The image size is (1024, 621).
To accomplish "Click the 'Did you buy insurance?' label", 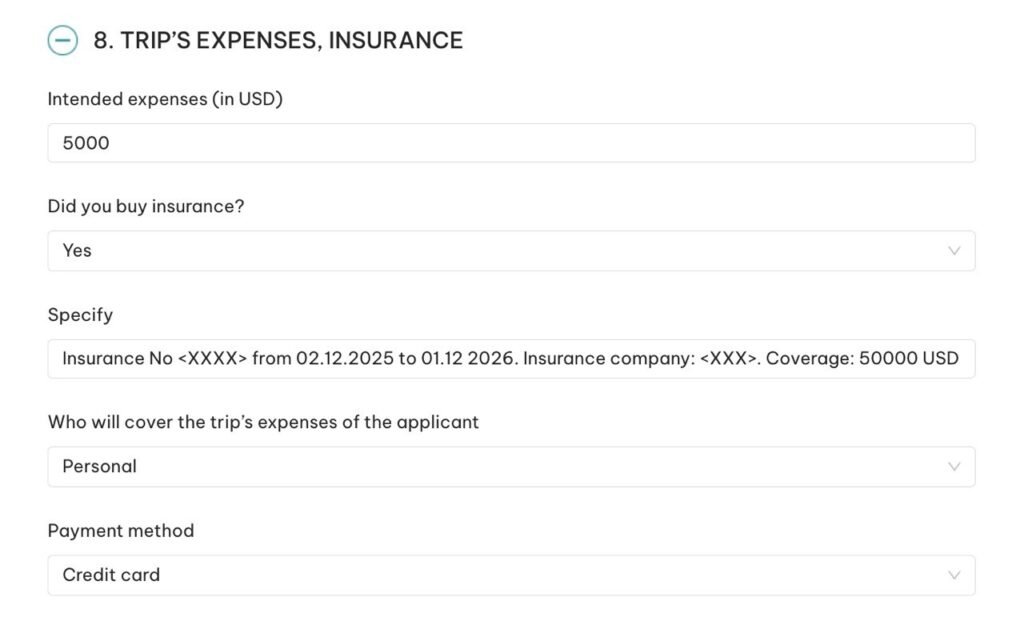I will coord(147,206).
